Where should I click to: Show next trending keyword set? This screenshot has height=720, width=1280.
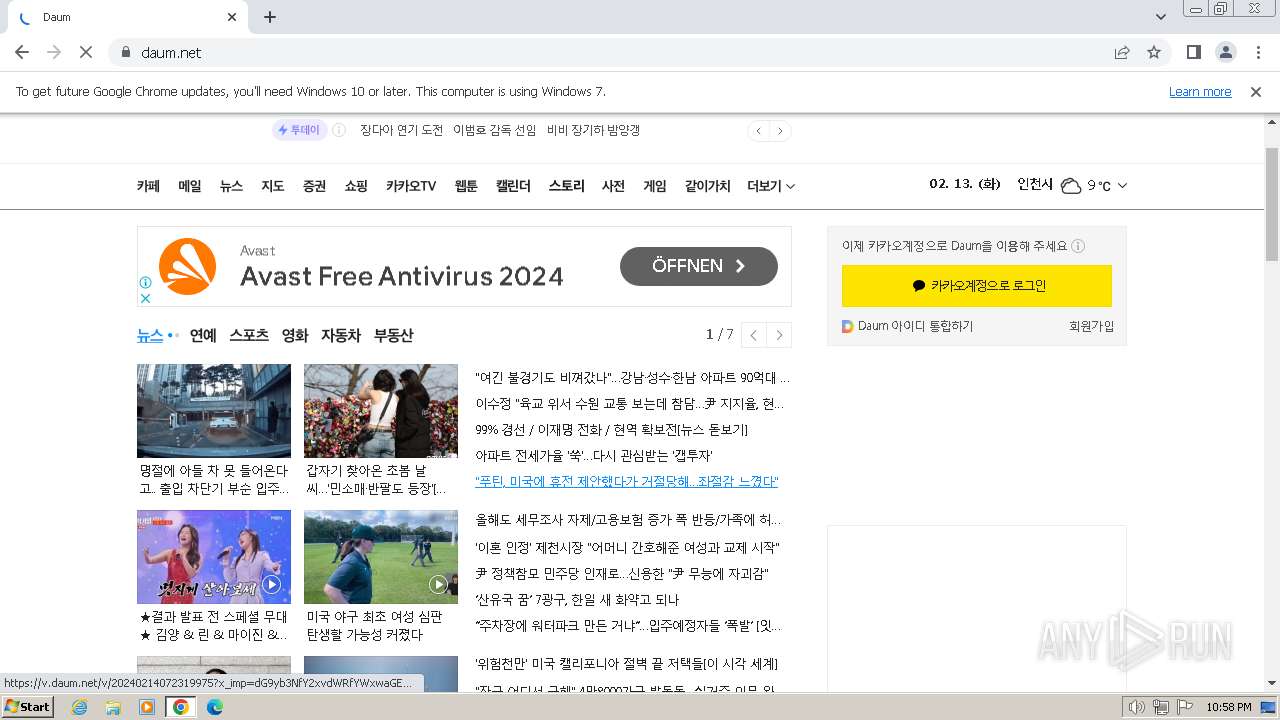[780, 131]
